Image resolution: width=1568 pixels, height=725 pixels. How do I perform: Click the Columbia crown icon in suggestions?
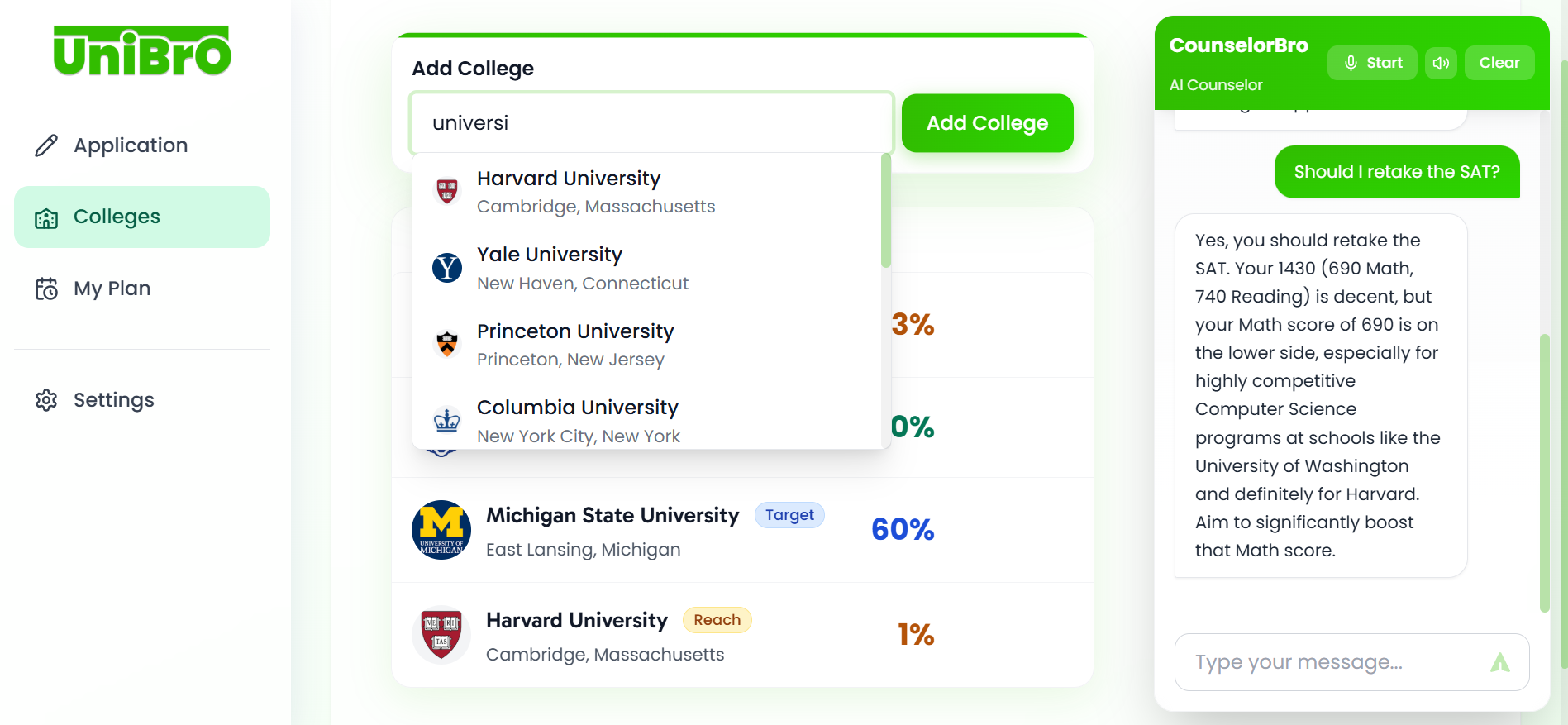(447, 421)
